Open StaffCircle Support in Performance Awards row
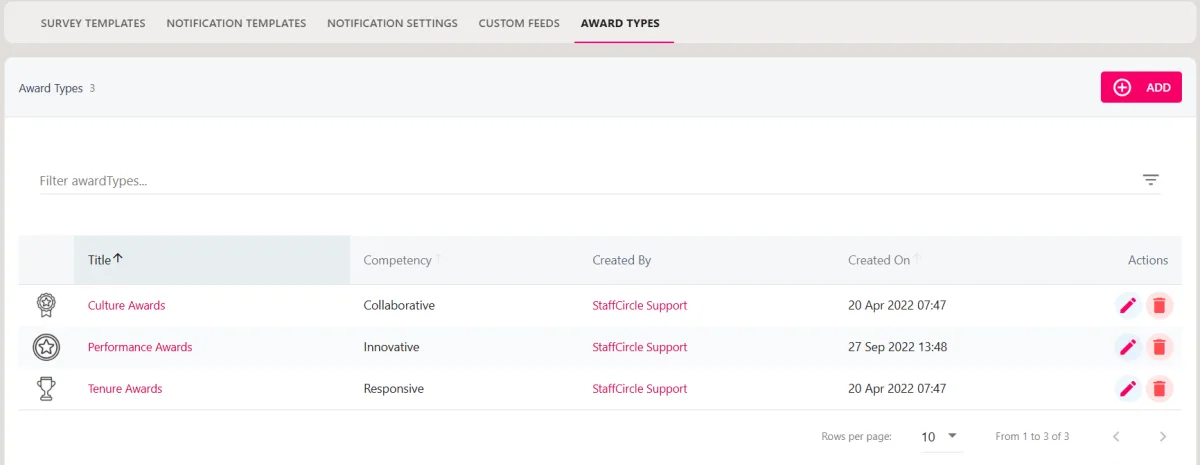 (640, 347)
